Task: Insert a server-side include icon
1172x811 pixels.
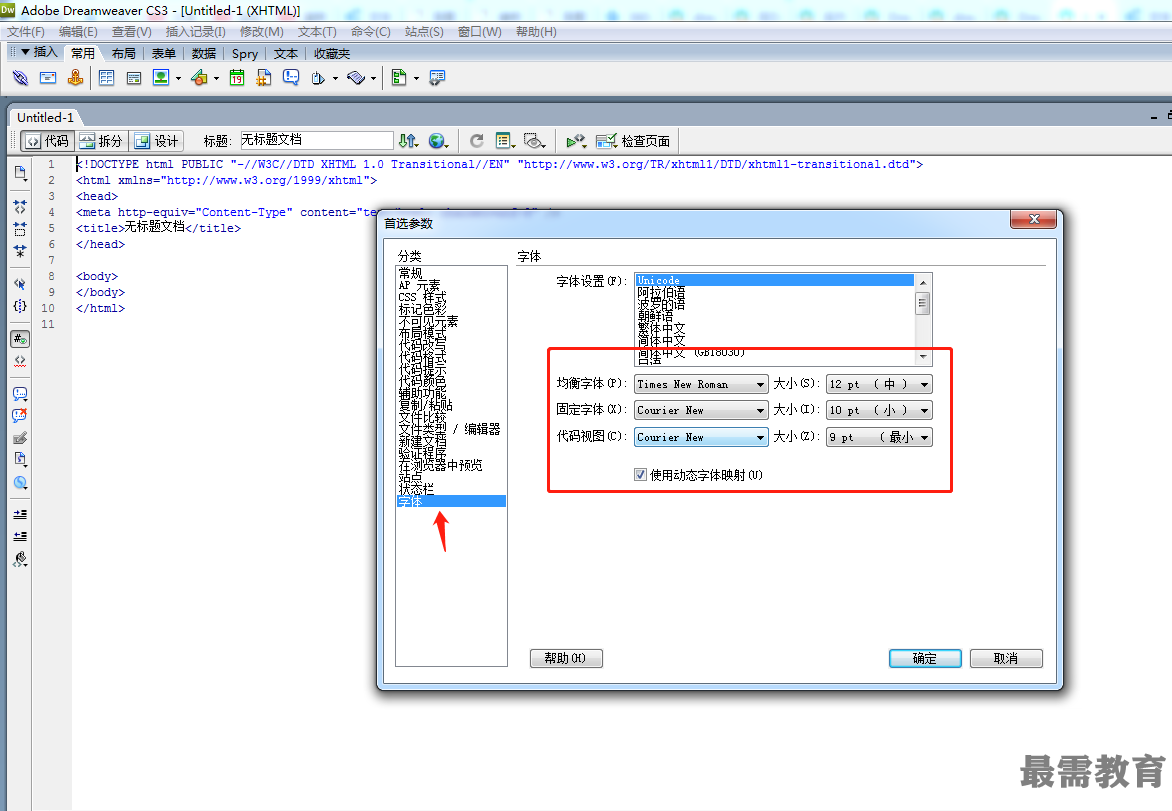Action: (x=264, y=78)
